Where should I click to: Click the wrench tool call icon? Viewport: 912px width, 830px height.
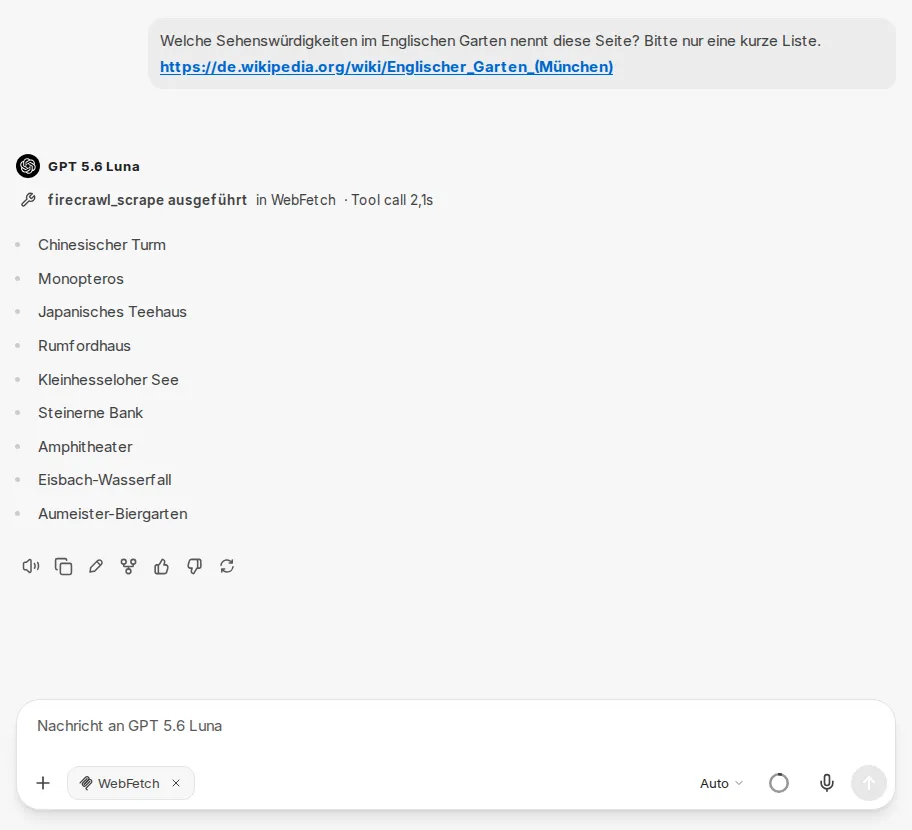pos(28,200)
